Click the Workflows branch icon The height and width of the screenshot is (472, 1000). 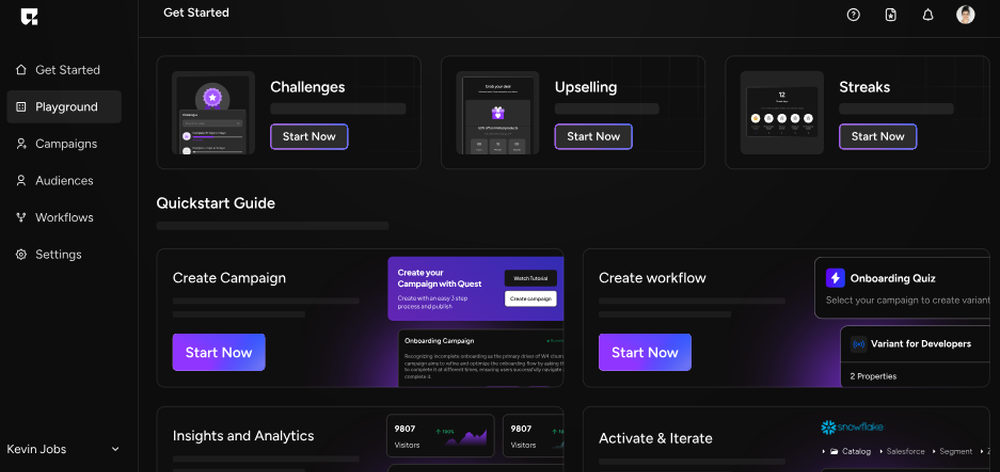[21, 218]
